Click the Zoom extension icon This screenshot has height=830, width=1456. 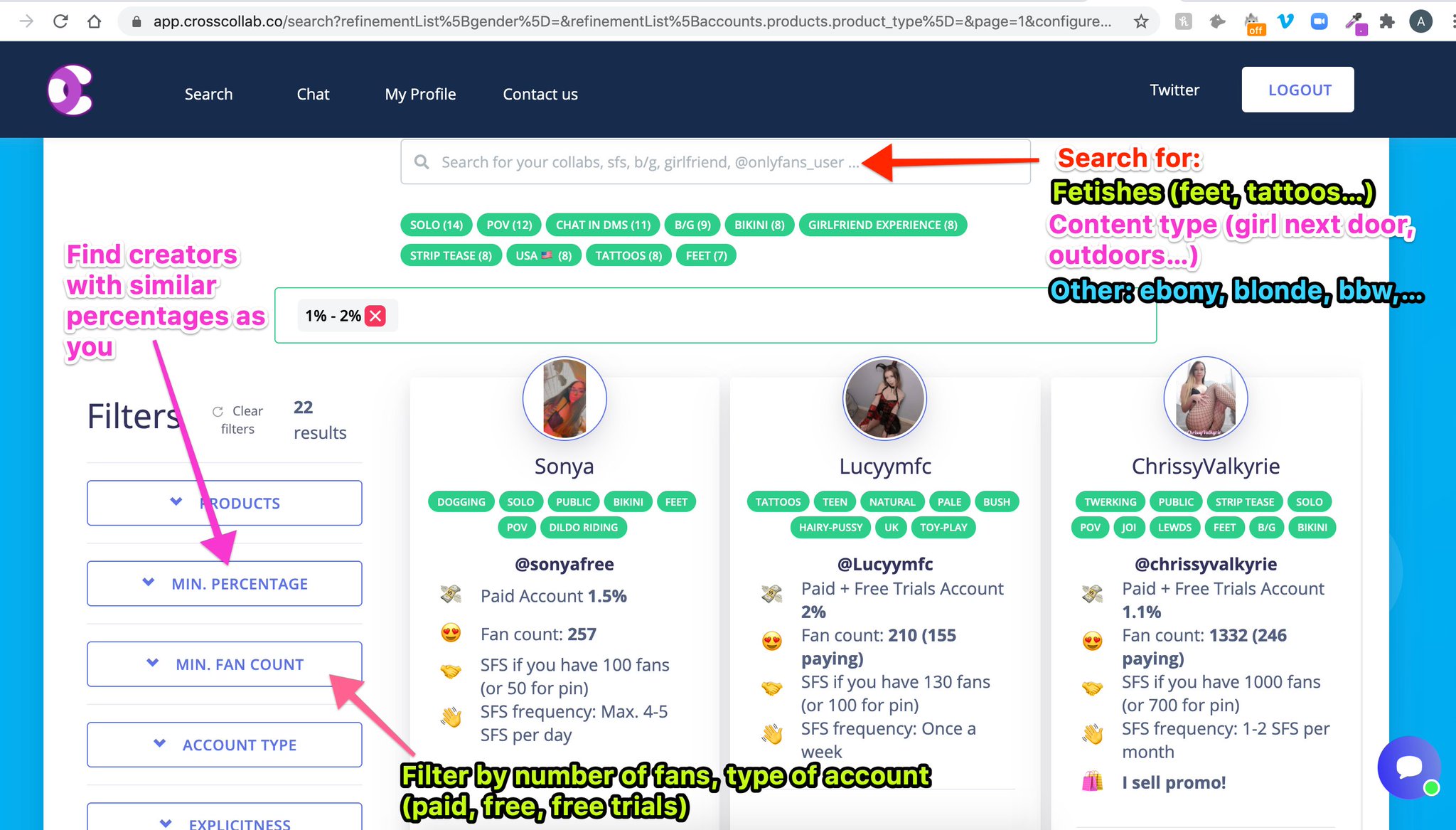click(1319, 21)
